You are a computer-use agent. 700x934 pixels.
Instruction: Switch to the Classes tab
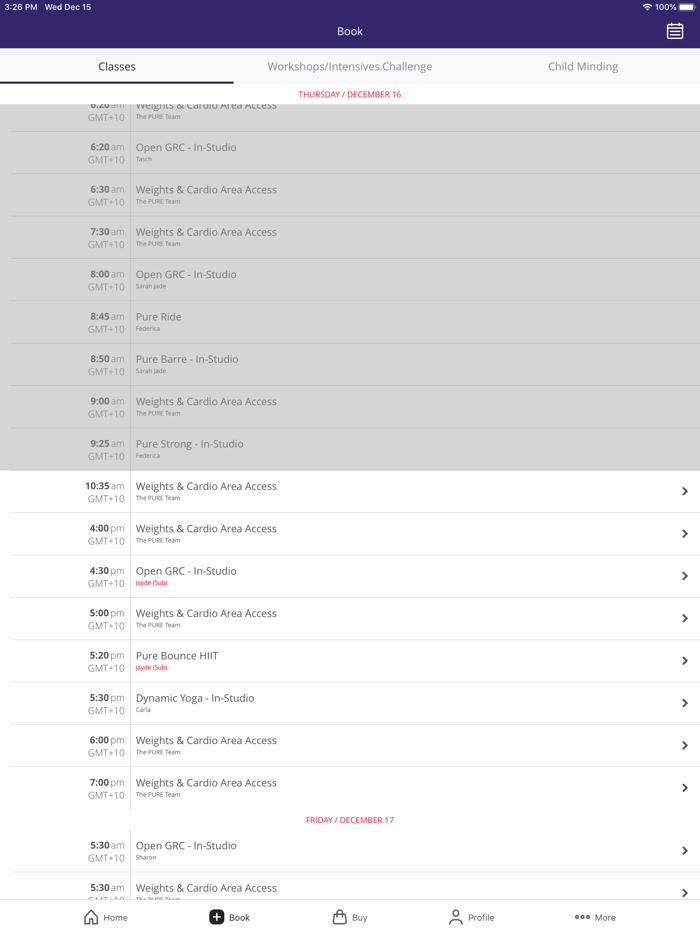pyautogui.click(x=117, y=66)
